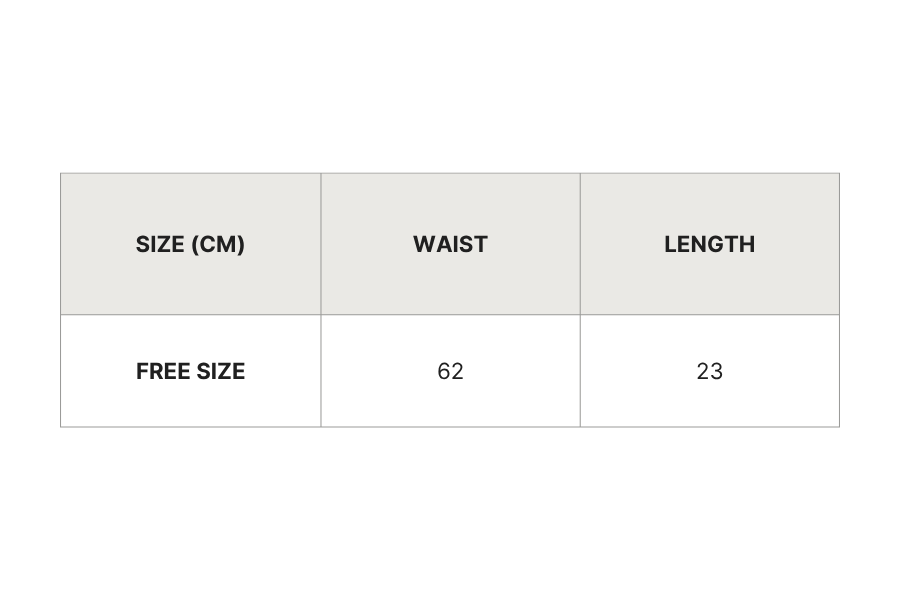900x600 pixels.
Task: Click the length value 23
Action: click(x=709, y=371)
